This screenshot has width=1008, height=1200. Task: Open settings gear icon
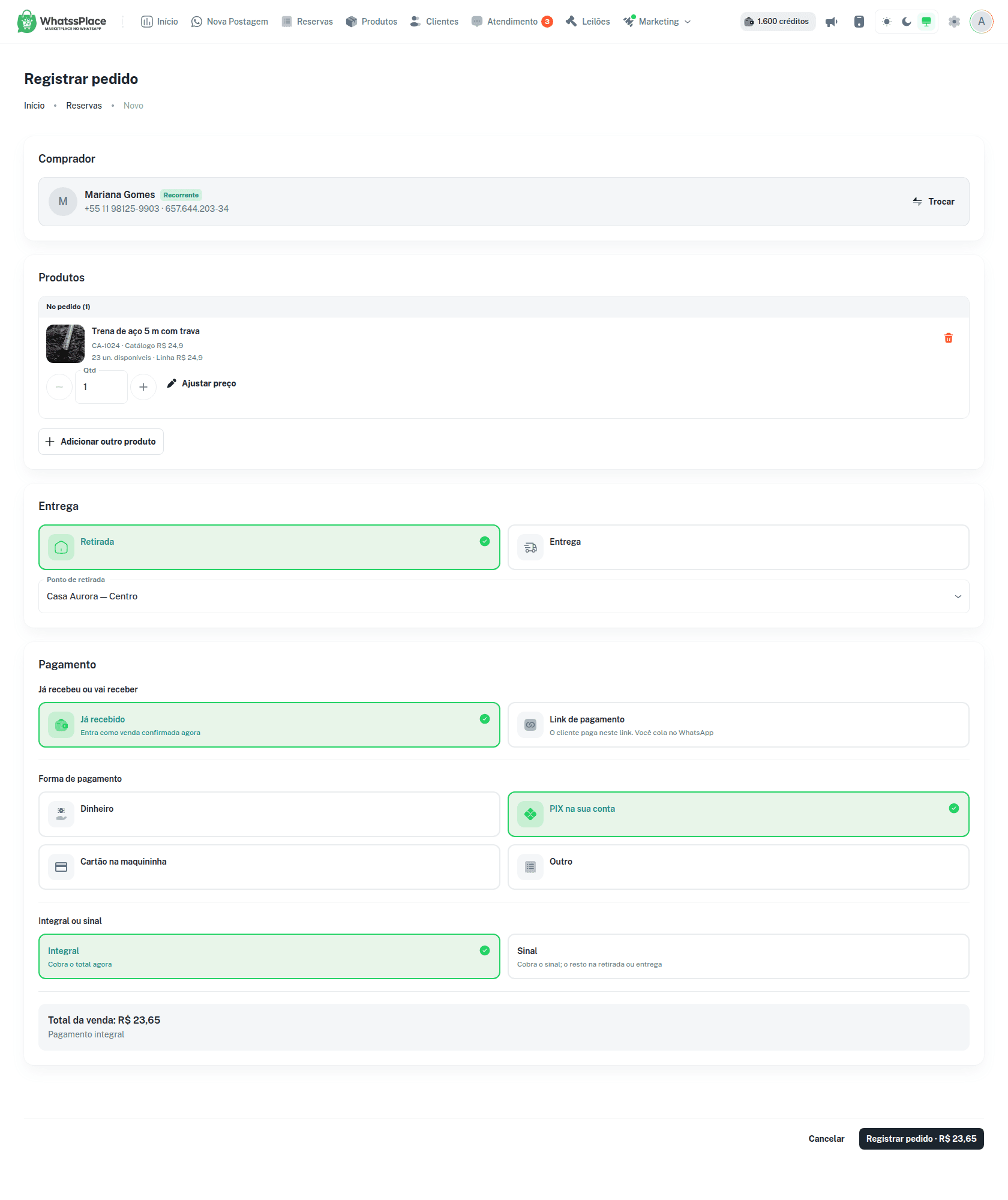click(954, 22)
